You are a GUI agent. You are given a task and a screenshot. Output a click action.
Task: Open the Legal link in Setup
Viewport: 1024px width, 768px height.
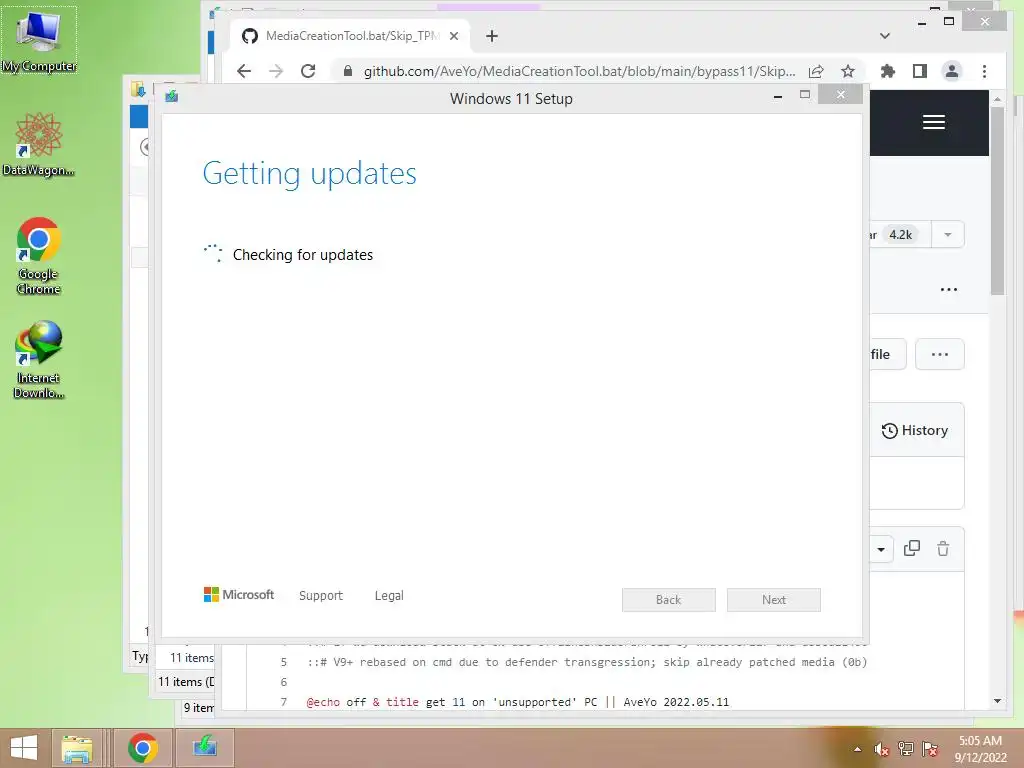[389, 596]
